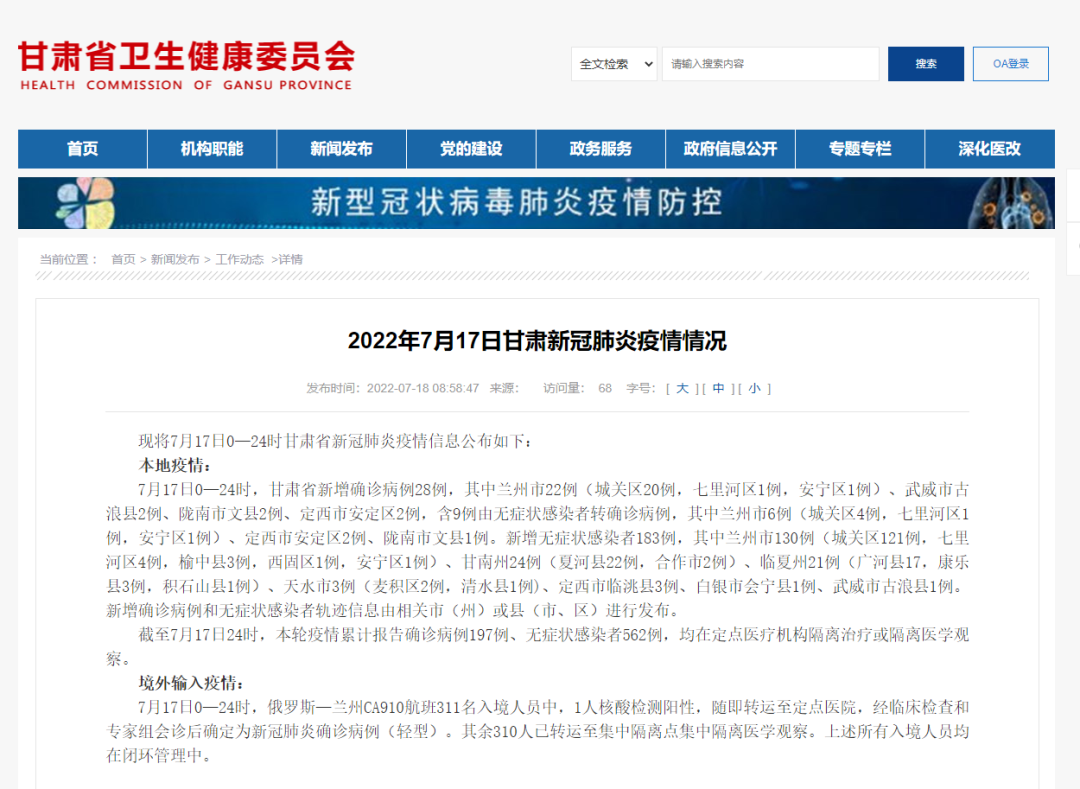Select 新闻发布 in the main navigation bar
Image resolution: width=1080 pixels, height=789 pixels.
tap(341, 149)
